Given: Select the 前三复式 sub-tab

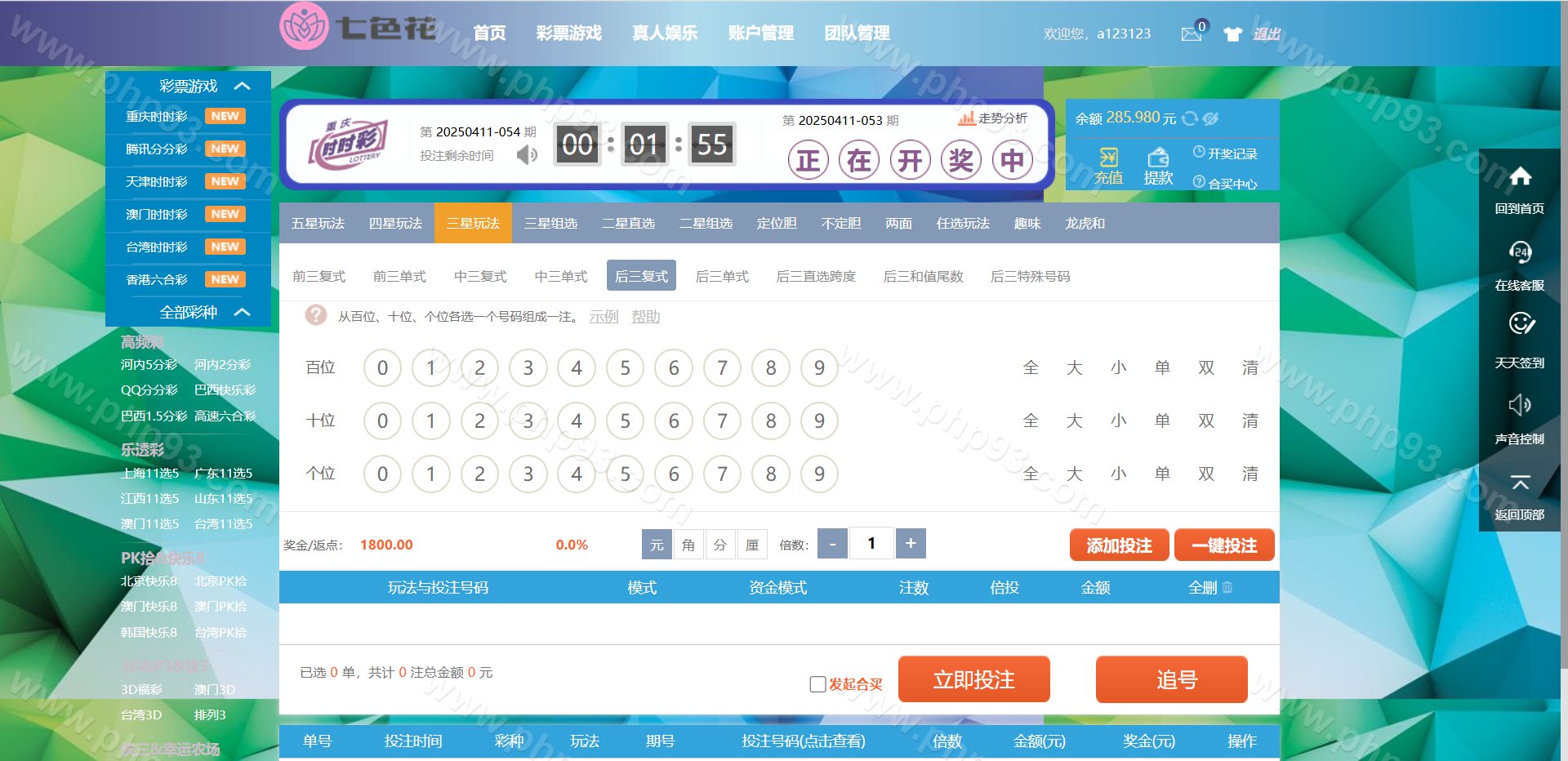Looking at the screenshot, I should [x=318, y=277].
